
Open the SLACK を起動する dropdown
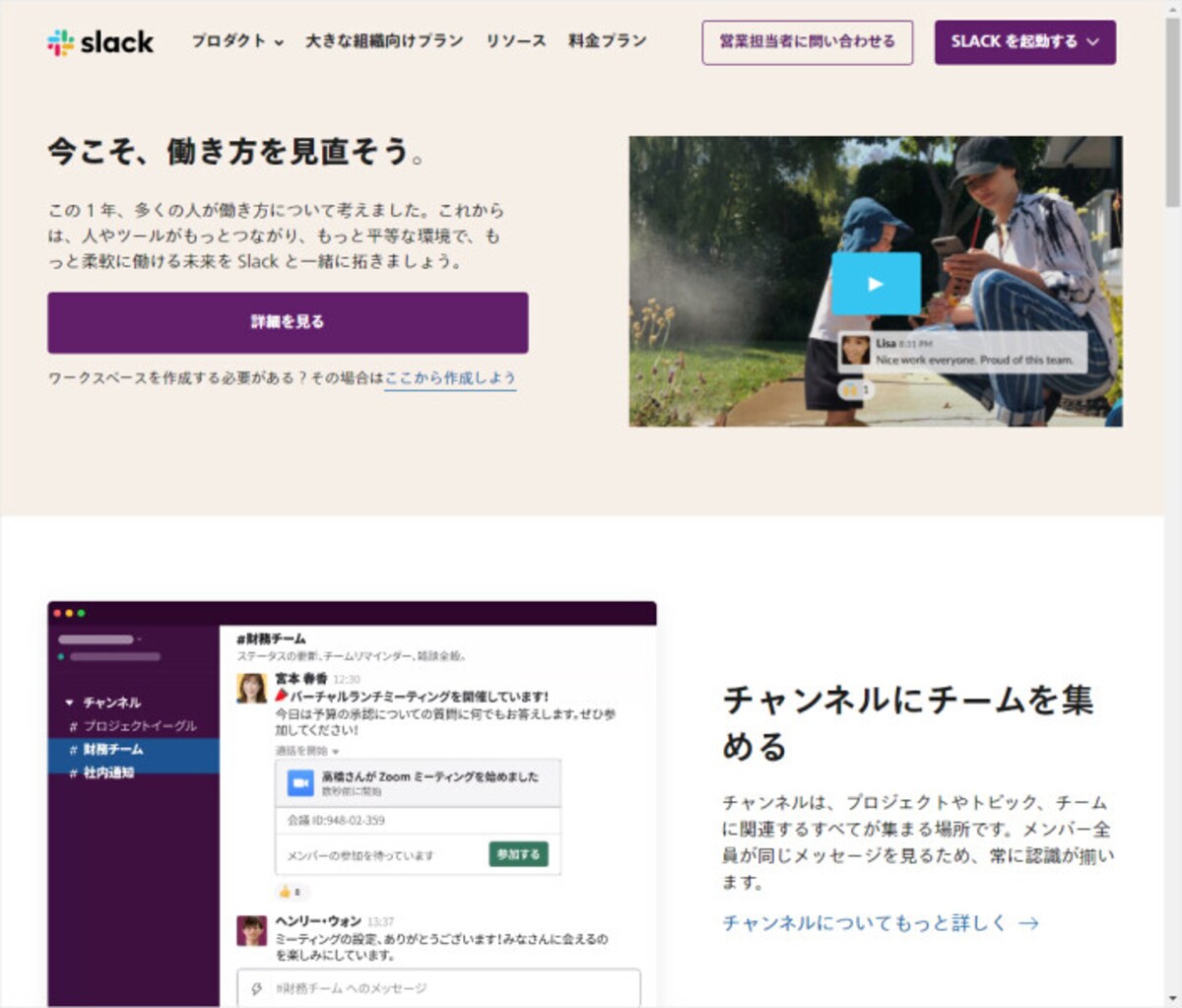1024,42
